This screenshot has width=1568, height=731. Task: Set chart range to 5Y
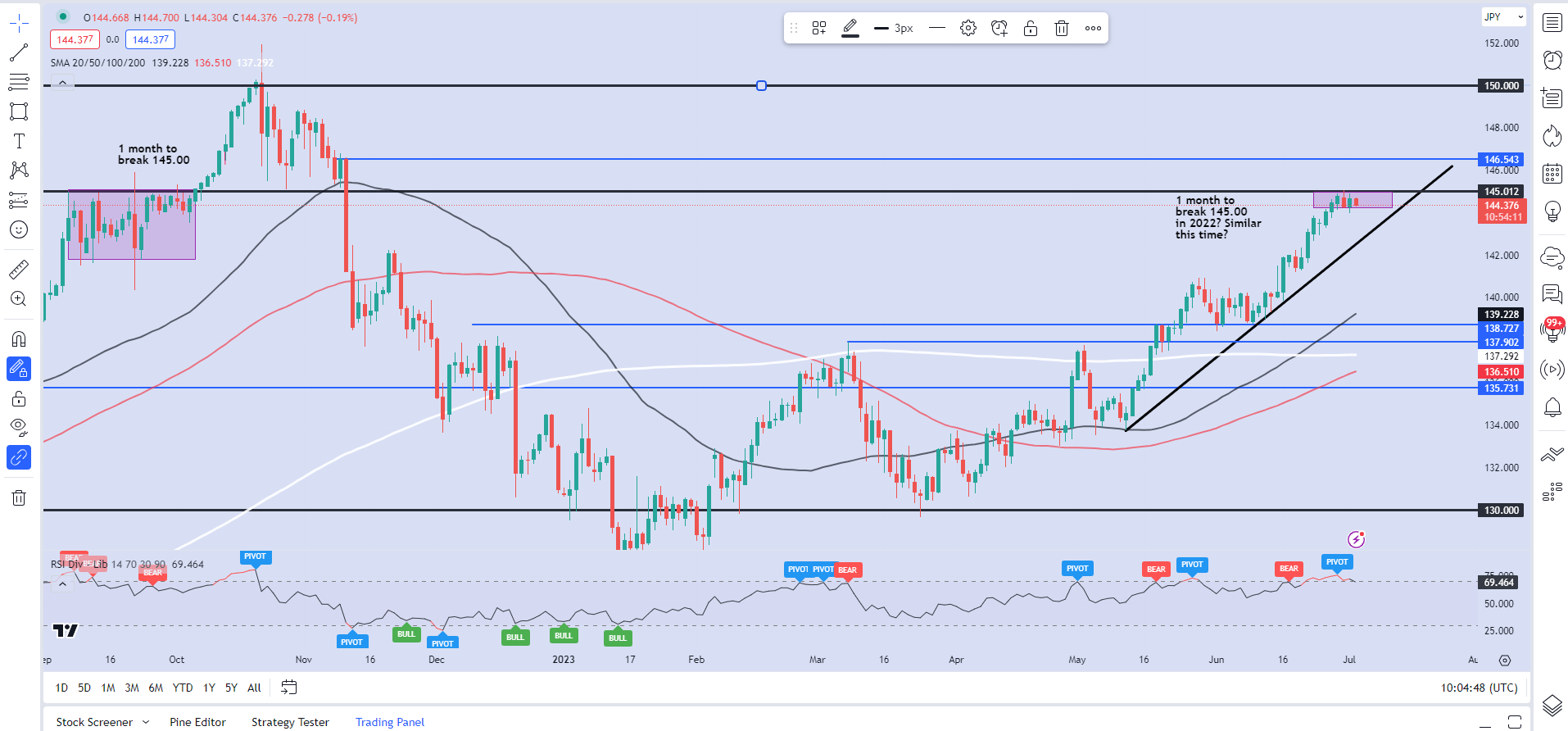pos(232,688)
